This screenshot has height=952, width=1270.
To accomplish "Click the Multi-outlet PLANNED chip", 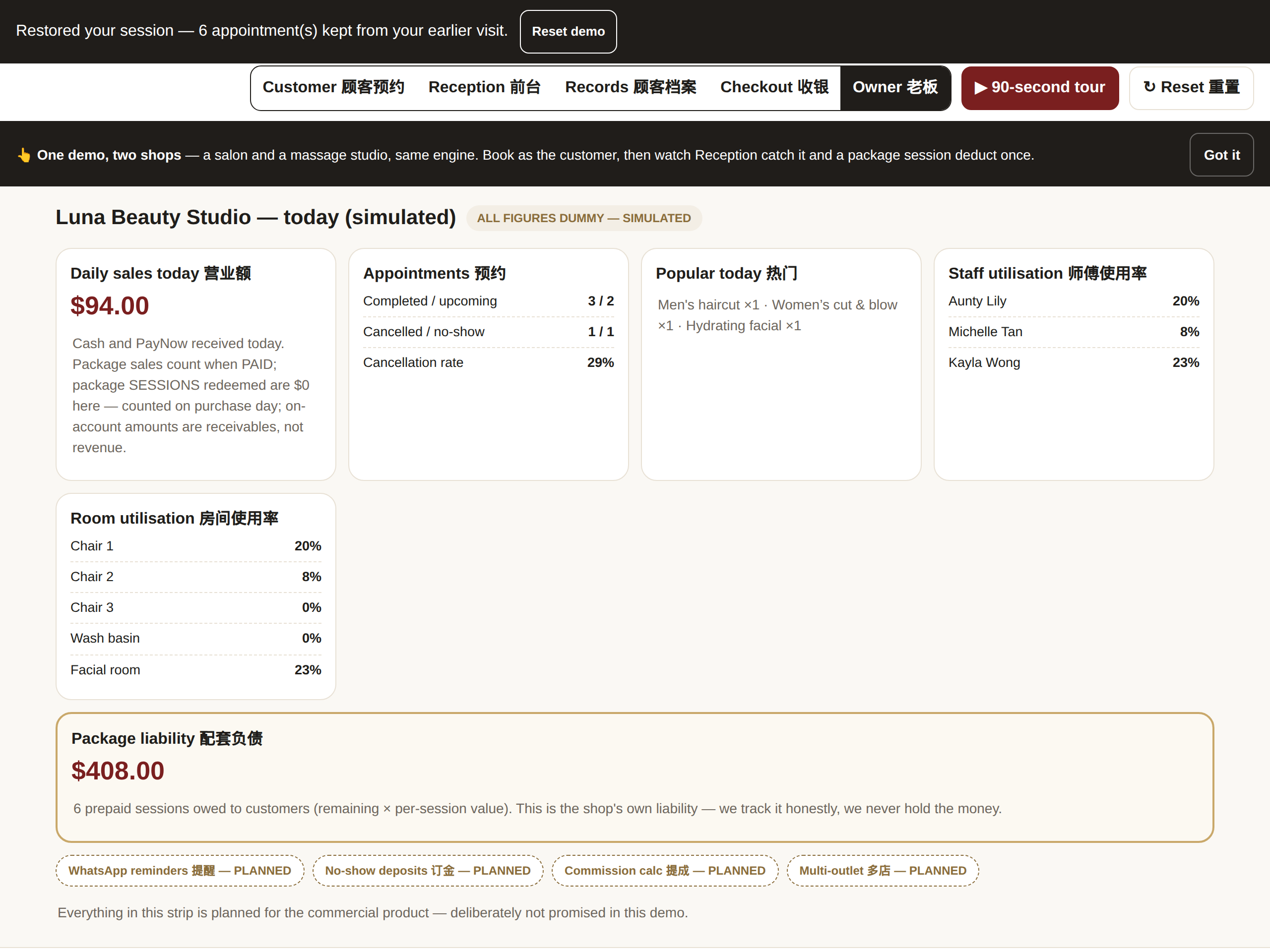I will [883, 871].
